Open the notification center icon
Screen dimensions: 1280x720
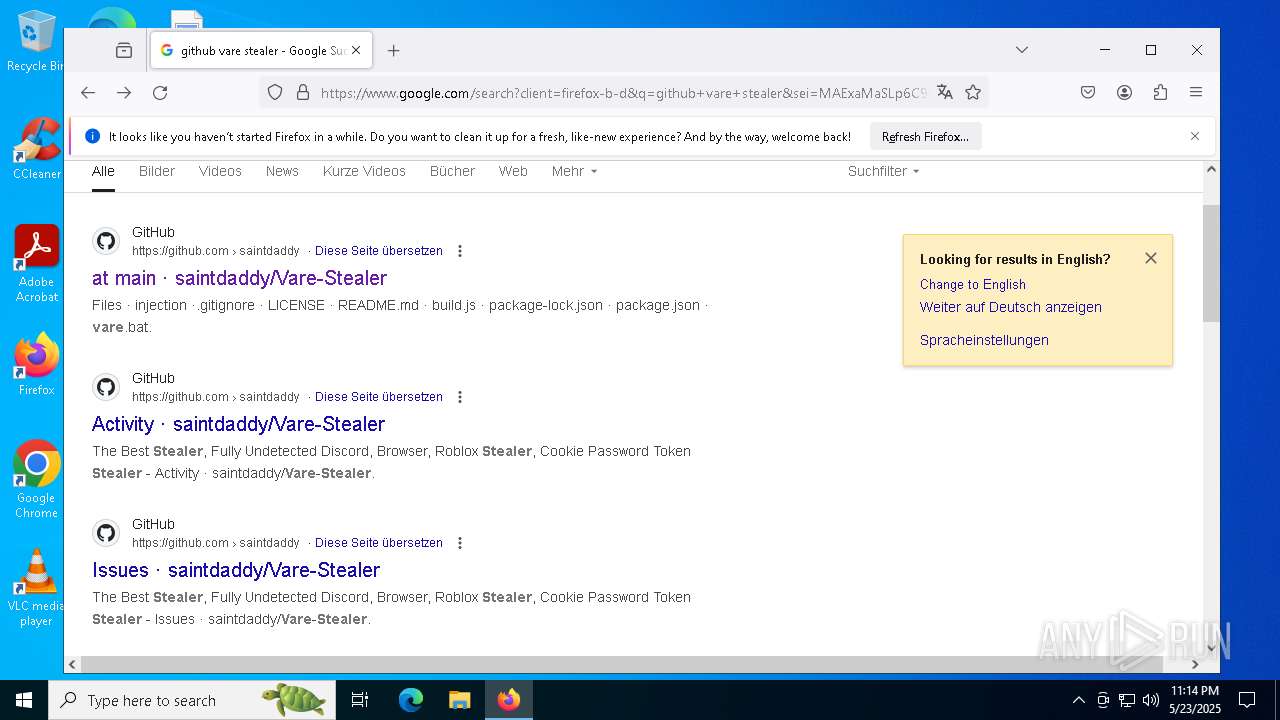tap(1247, 700)
